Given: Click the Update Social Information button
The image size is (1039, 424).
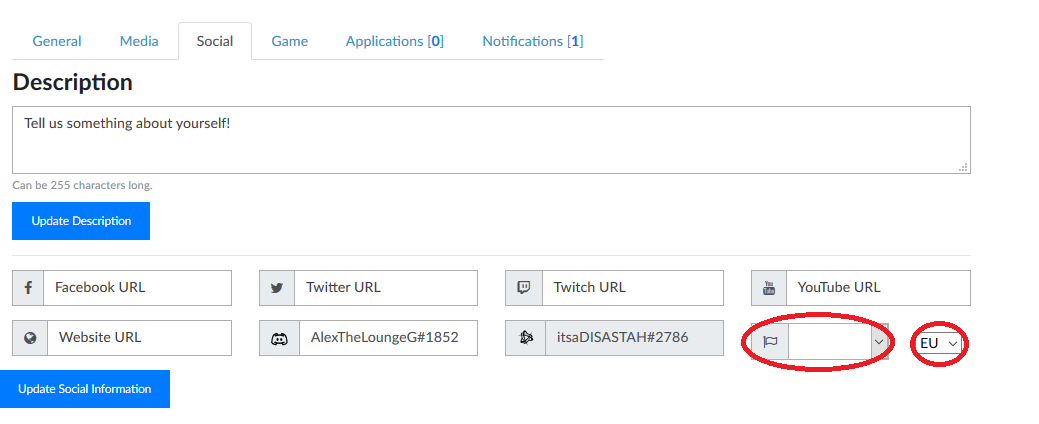Looking at the screenshot, I should tap(85, 389).
